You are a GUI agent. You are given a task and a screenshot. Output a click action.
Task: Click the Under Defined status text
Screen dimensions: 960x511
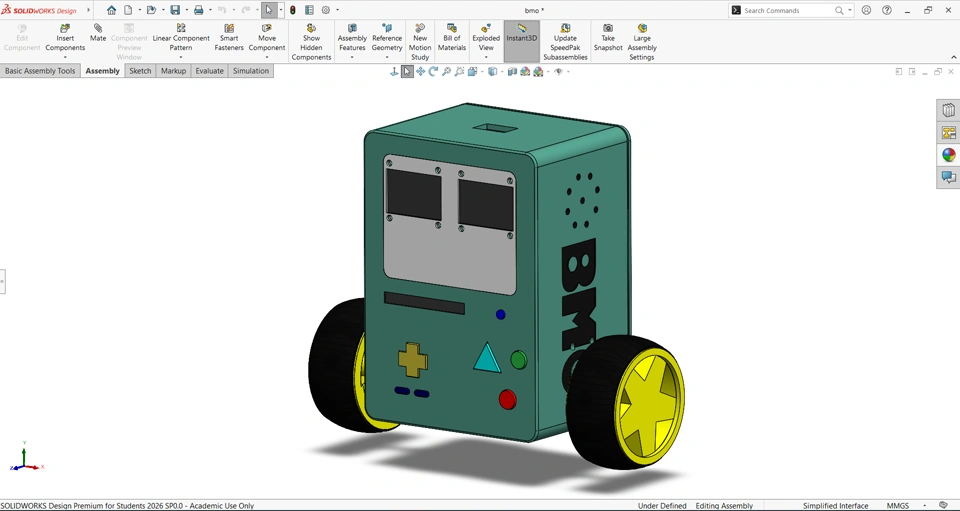pyautogui.click(x=662, y=506)
